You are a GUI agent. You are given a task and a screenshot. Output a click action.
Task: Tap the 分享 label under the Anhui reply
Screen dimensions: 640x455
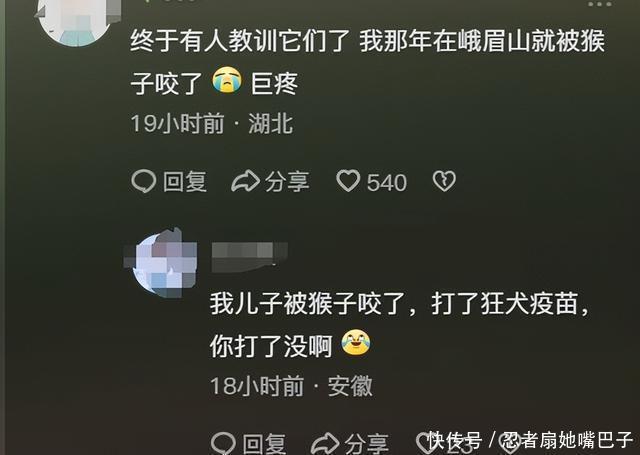pos(366,444)
